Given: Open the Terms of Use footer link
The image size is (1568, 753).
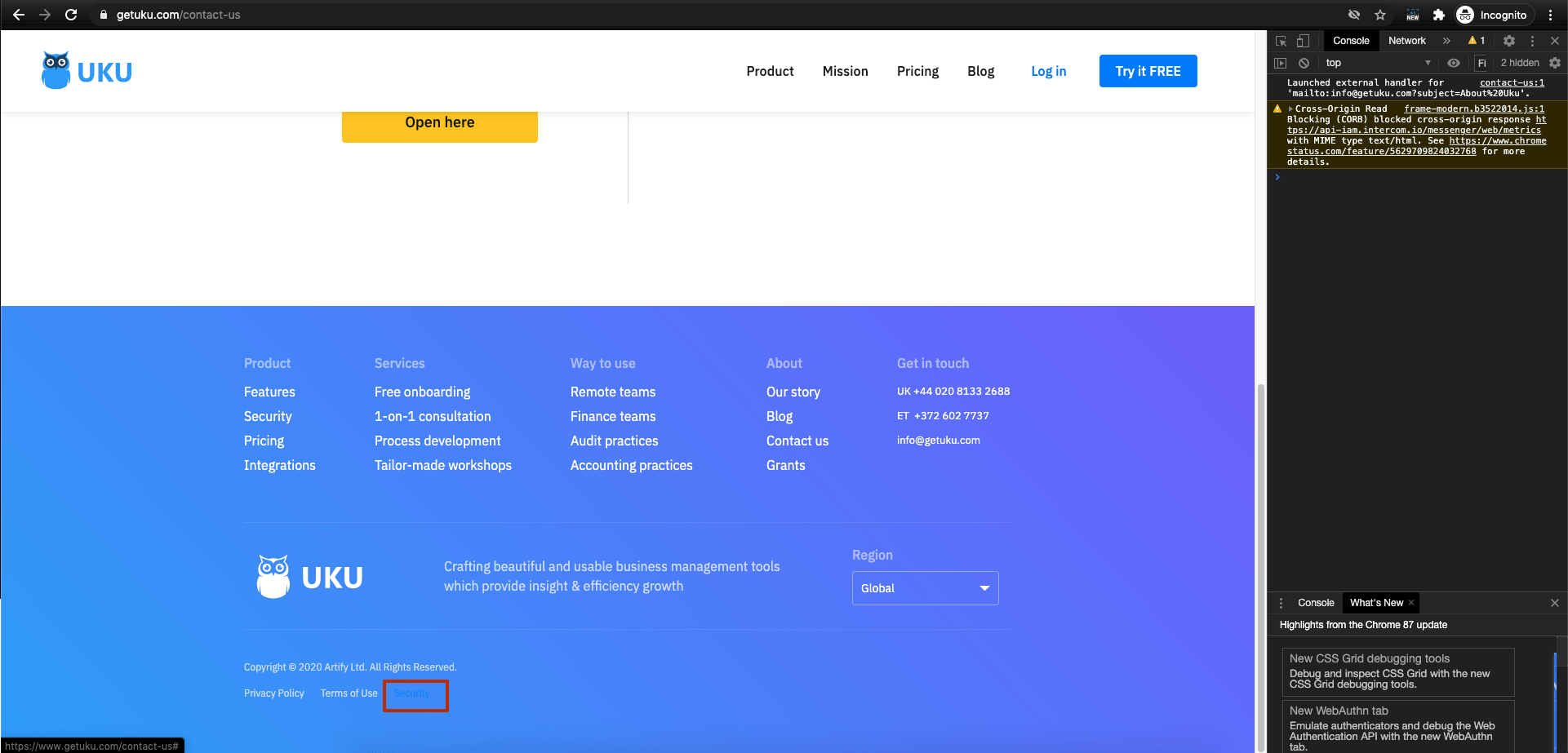Looking at the screenshot, I should pos(349,693).
